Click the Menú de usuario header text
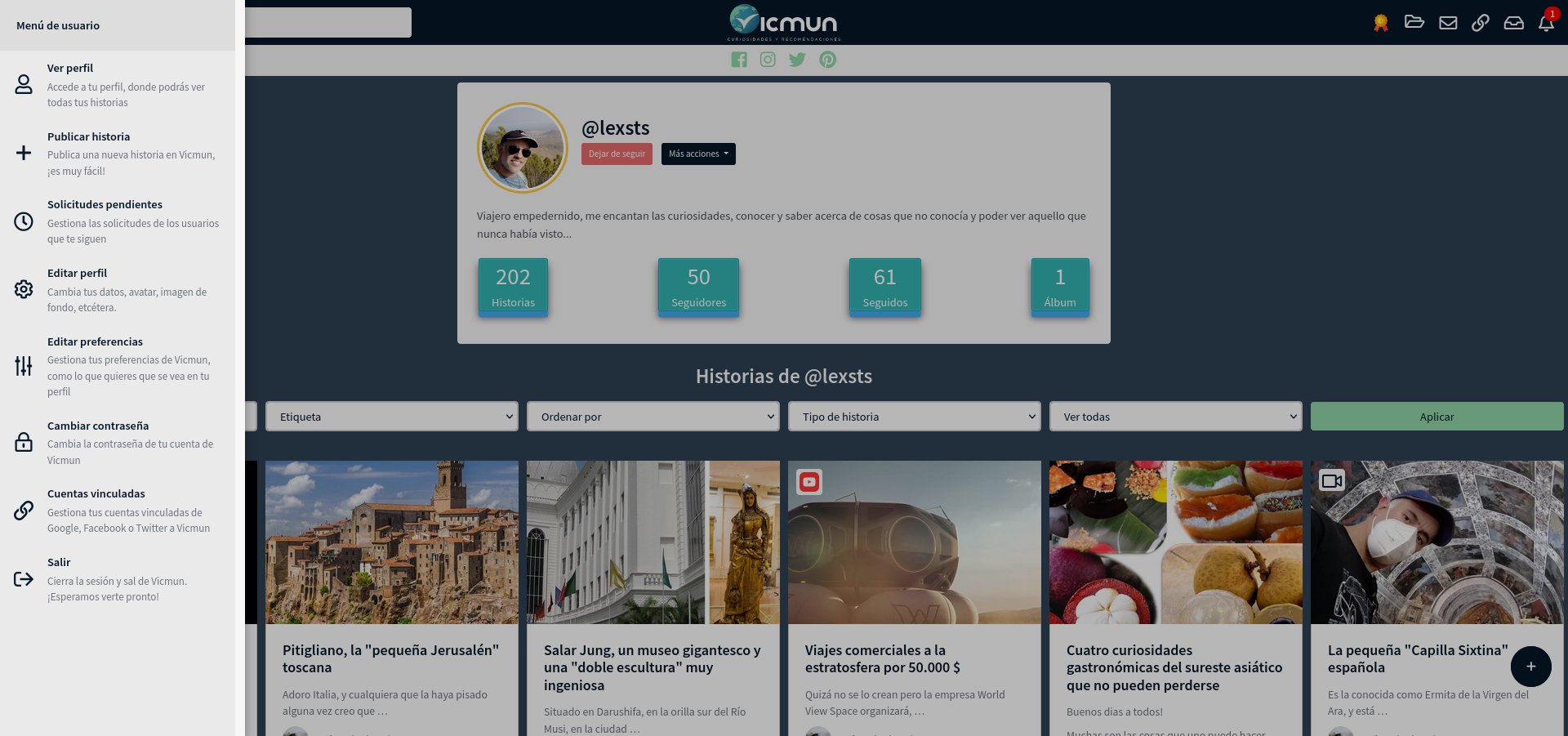The image size is (1568, 736). coord(58,25)
